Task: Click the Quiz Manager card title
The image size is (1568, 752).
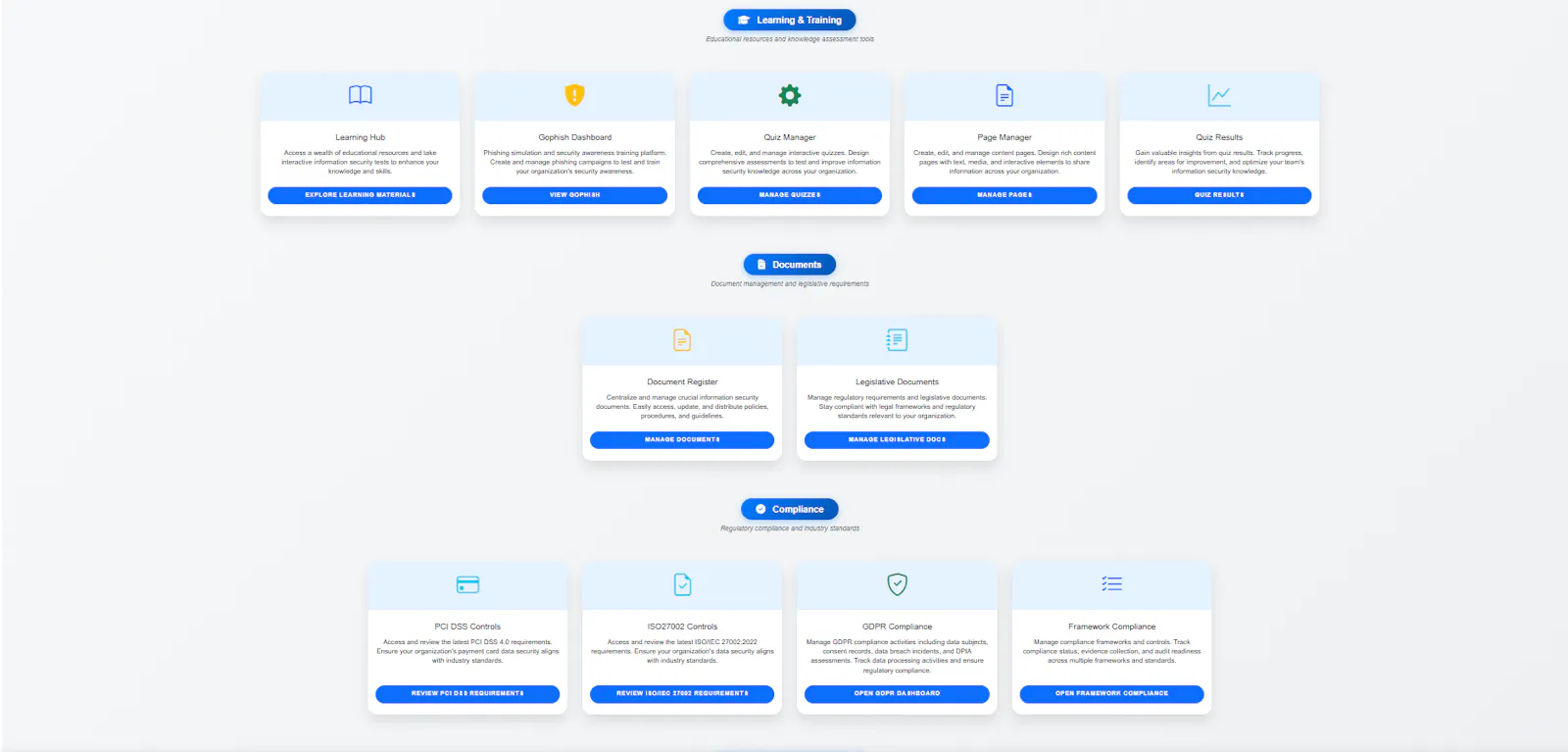Action: click(790, 137)
